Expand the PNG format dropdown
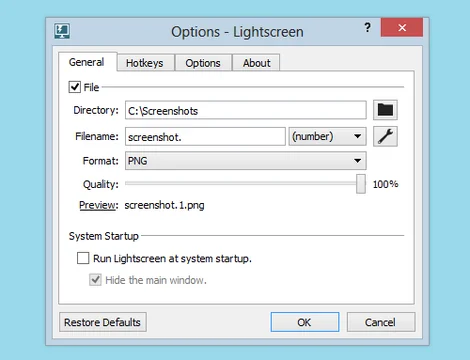 [246, 161]
